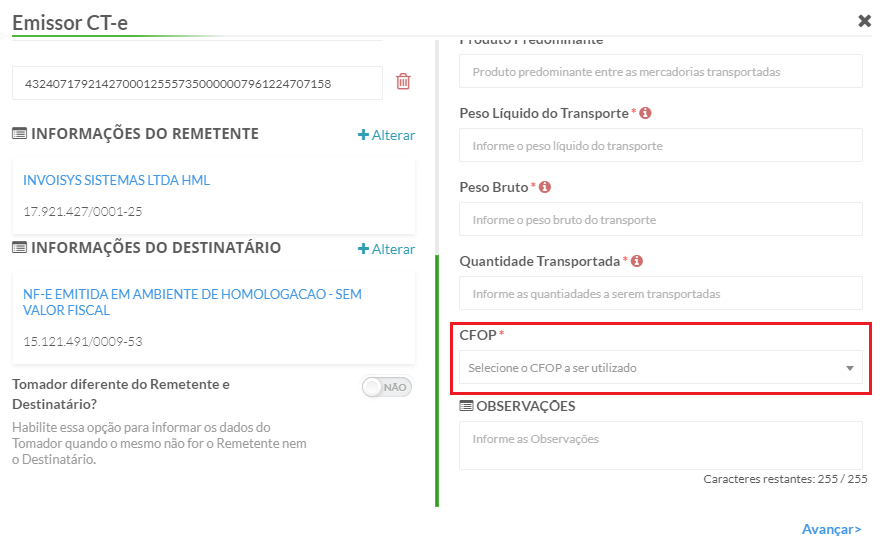Click list icon beside Observações heading

point(466,406)
